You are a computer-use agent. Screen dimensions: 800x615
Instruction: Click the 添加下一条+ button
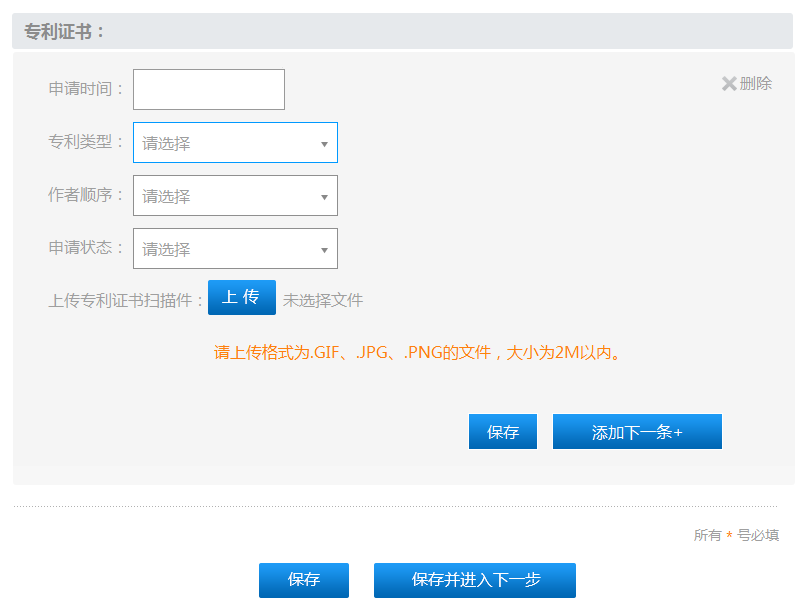(637, 432)
